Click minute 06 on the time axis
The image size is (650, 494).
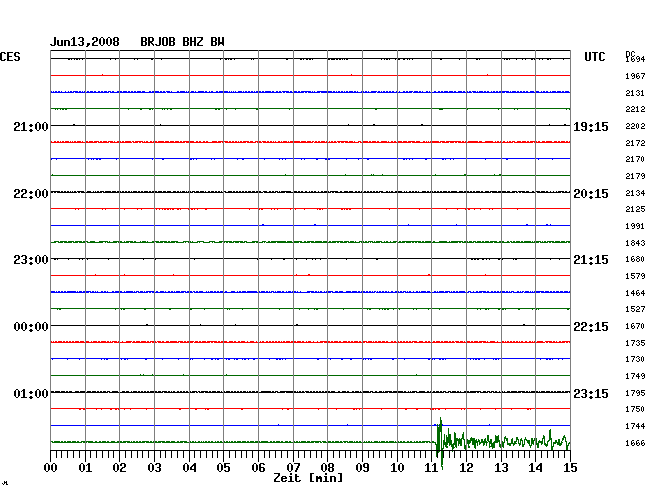(x=258, y=468)
